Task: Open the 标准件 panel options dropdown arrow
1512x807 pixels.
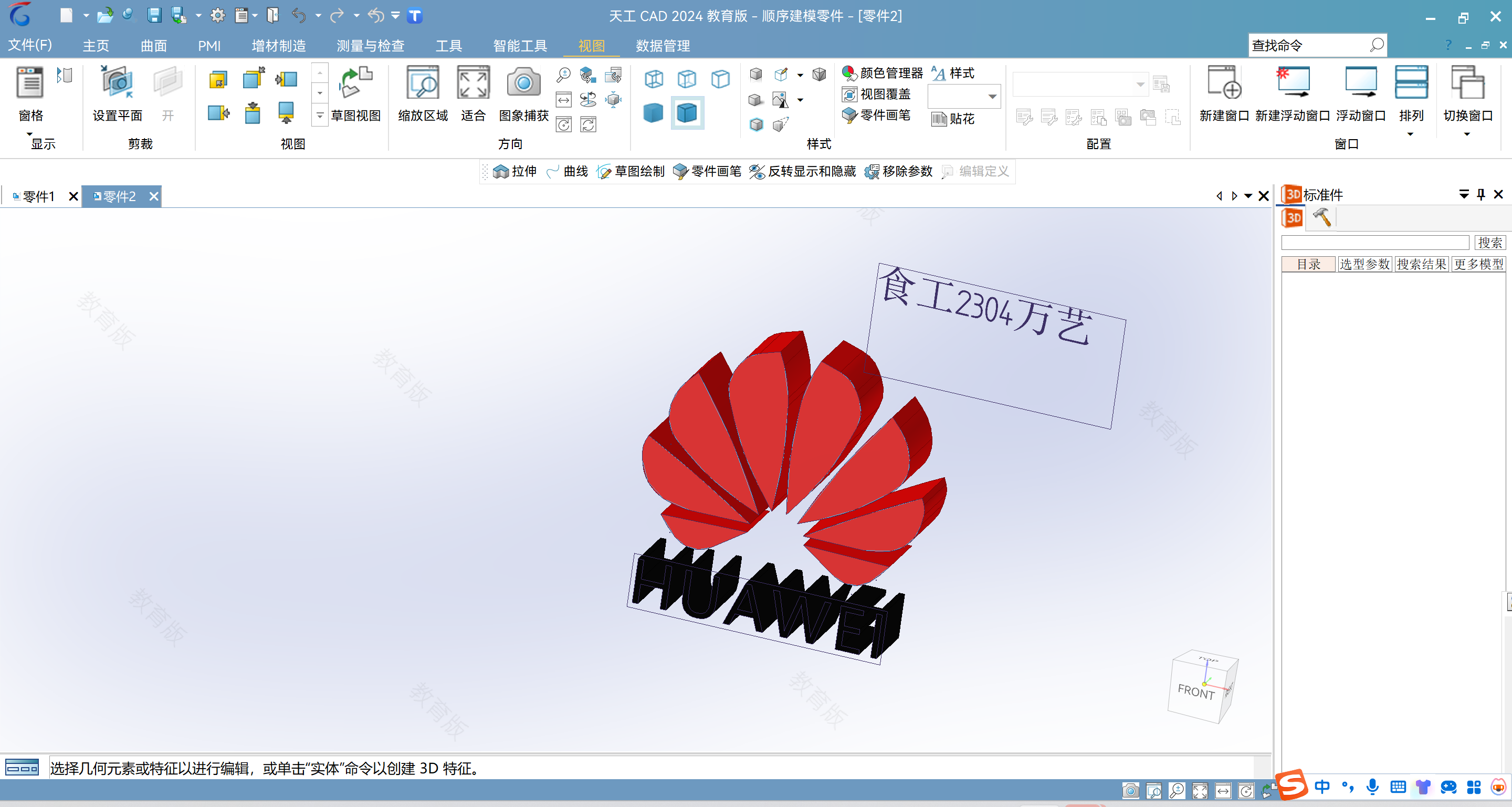Action: click(x=1464, y=194)
